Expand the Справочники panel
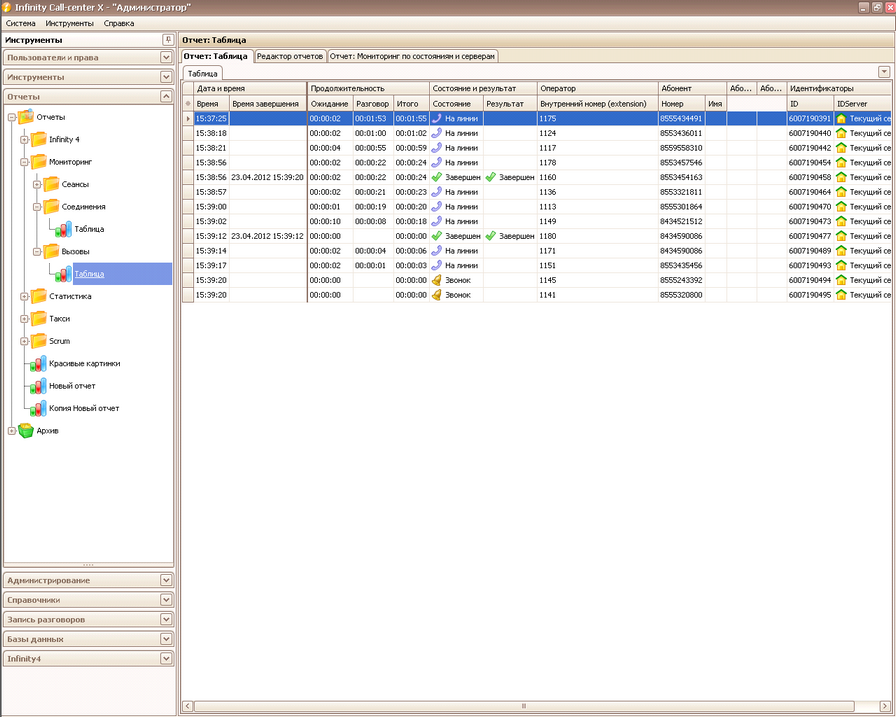 tap(166, 600)
